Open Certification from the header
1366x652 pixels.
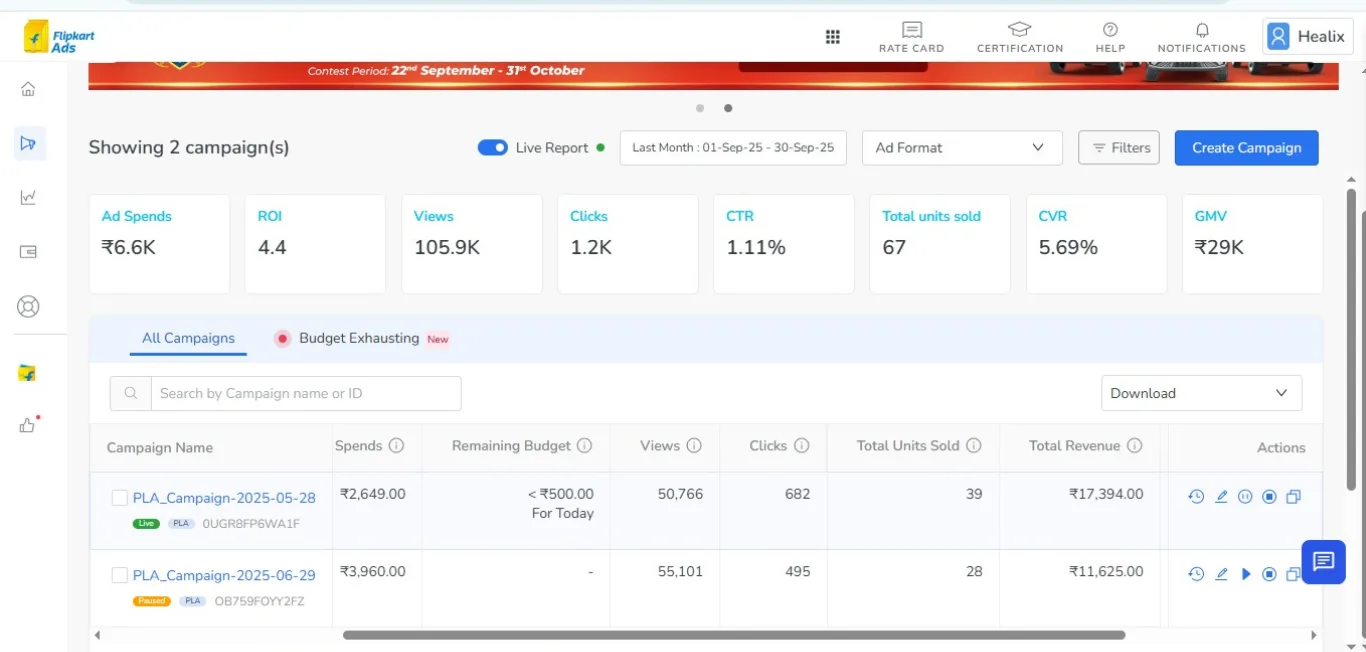1020,37
